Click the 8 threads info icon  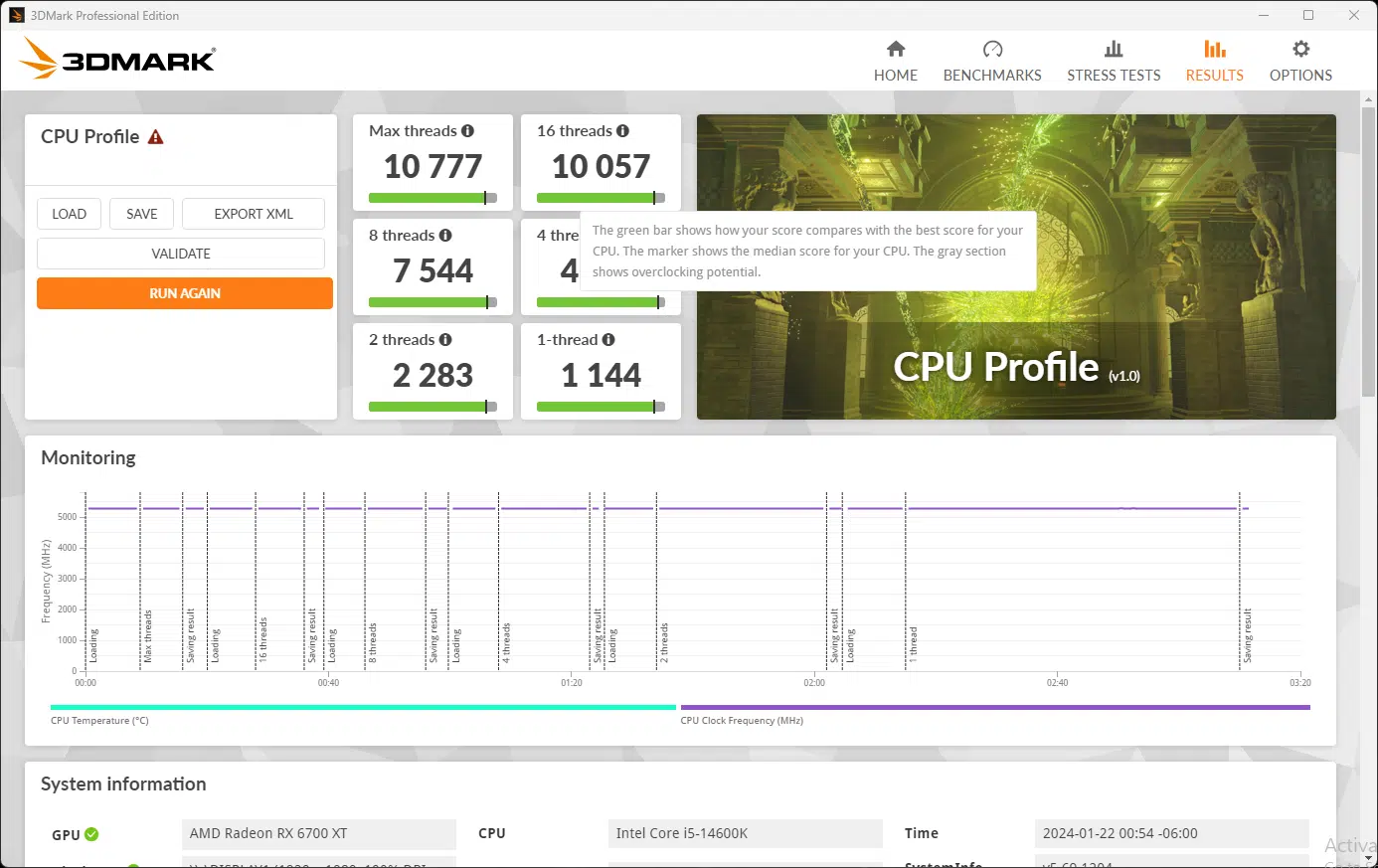tap(445, 236)
